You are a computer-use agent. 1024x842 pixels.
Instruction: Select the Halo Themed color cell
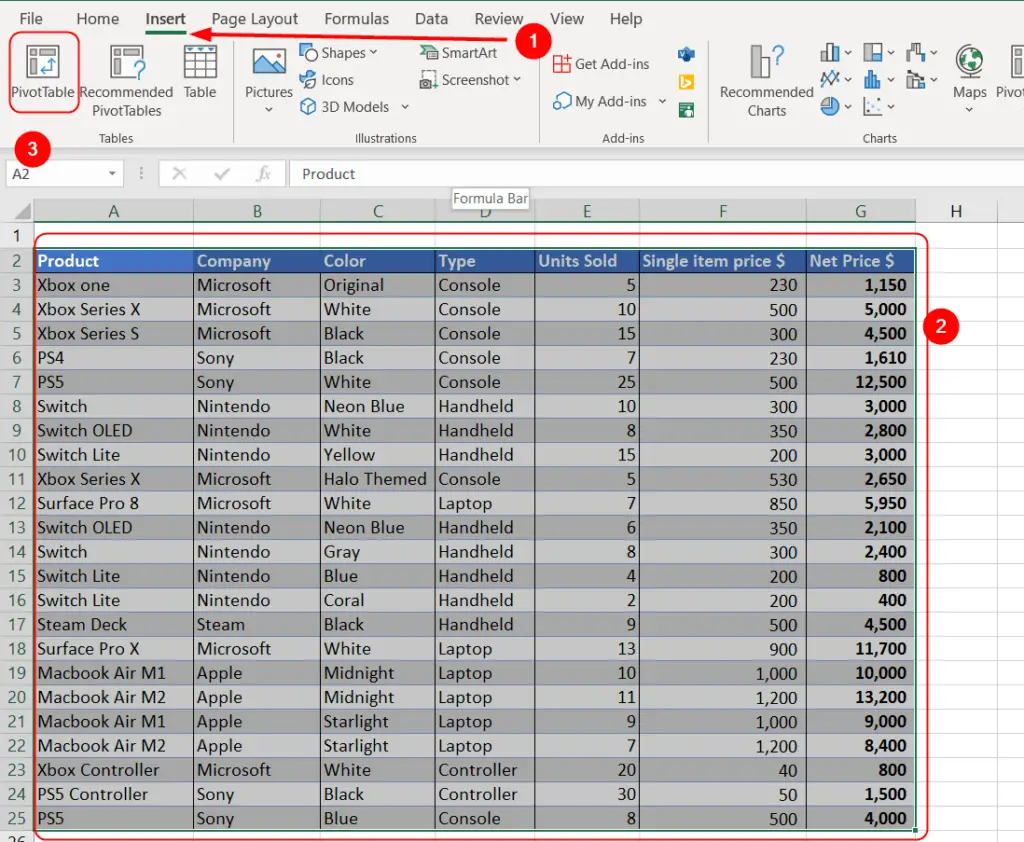[x=377, y=479]
